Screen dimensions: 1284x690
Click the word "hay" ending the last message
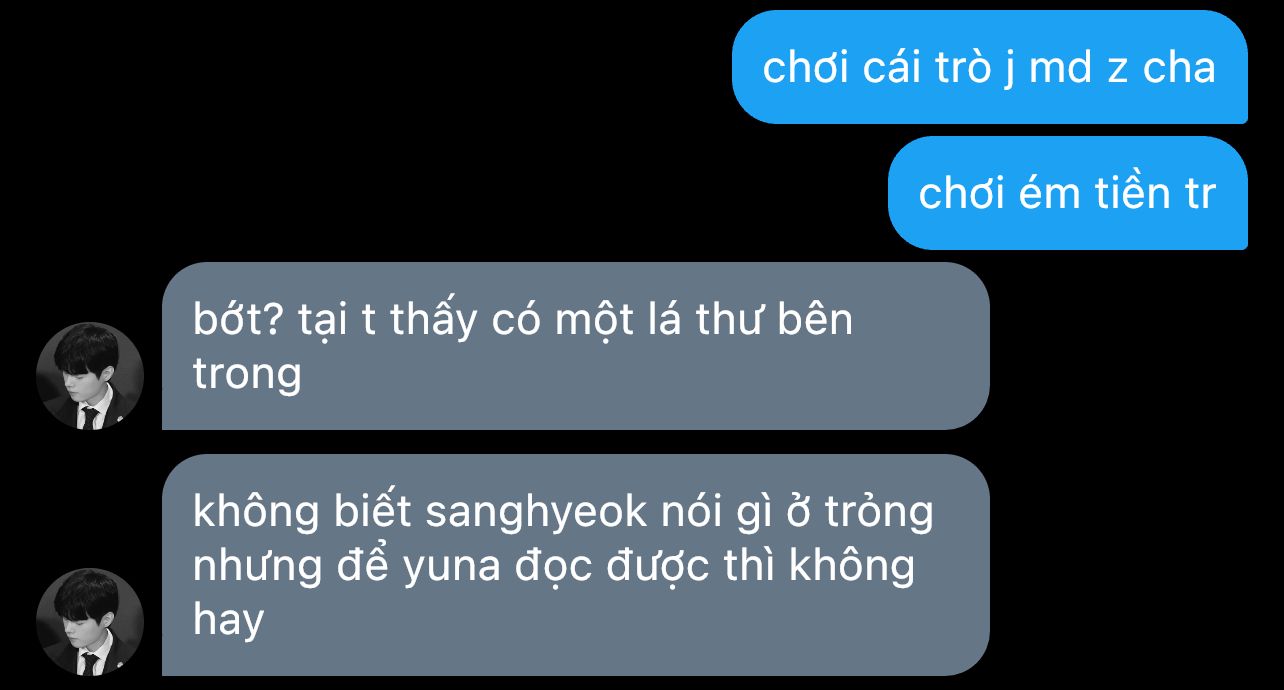click(x=228, y=621)
